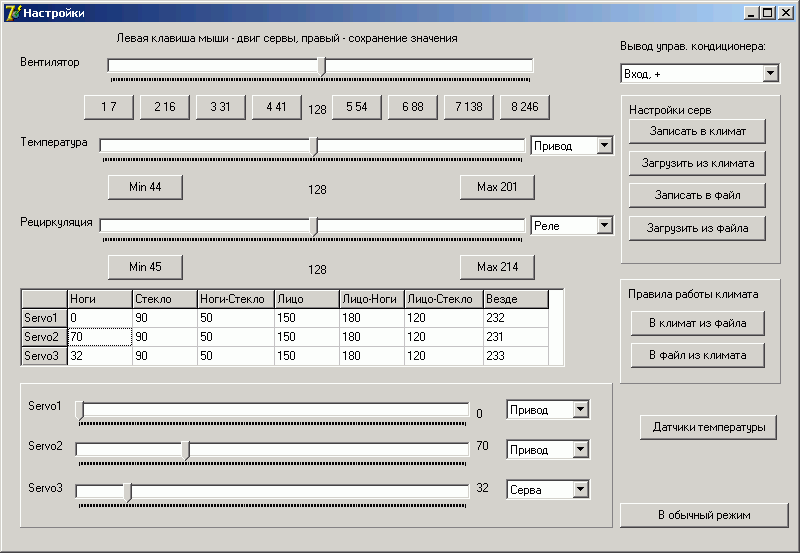Open the 'Вход, +' air conditioner output dropdown

[x=770, y=74]
